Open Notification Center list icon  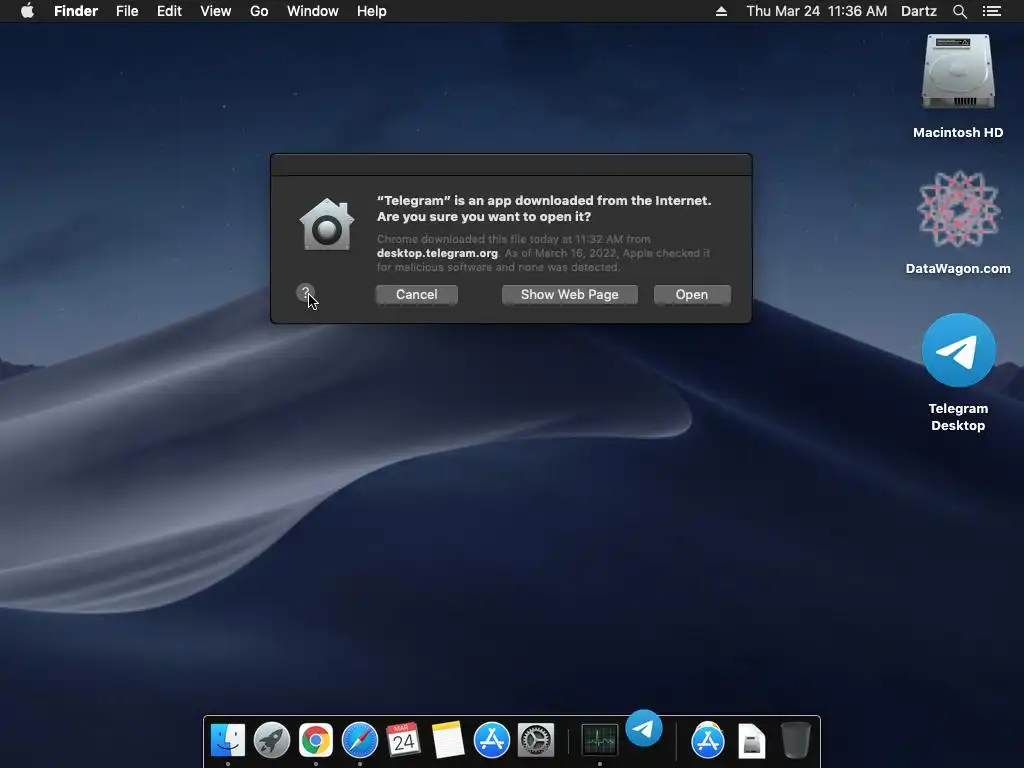(x=992, y=11)
